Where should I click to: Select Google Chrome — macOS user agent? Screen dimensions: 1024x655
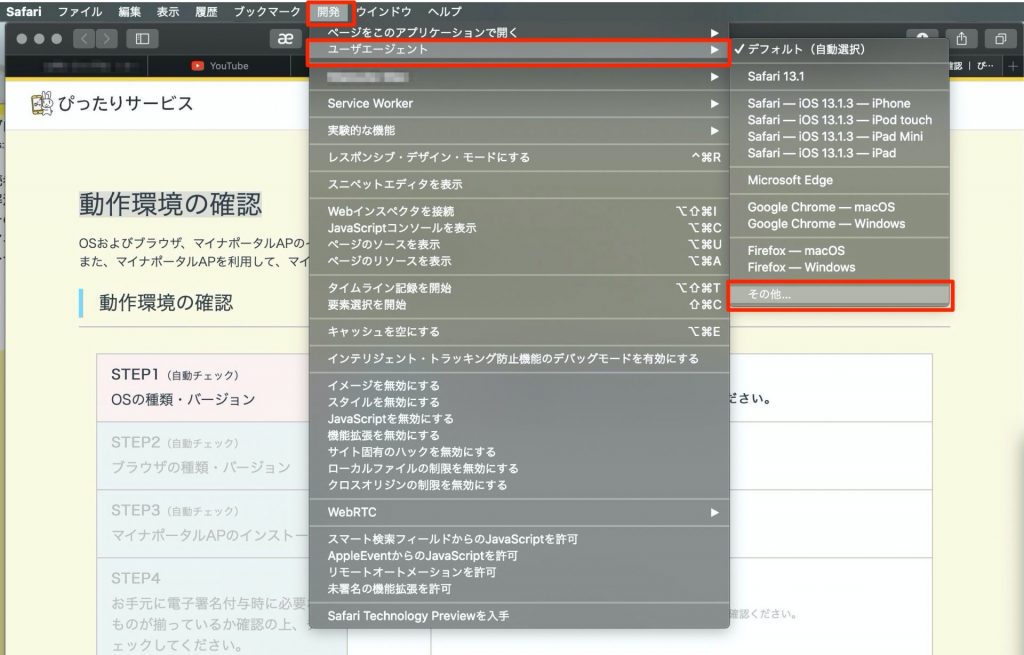pyautogui.click(x=839, y=207)
